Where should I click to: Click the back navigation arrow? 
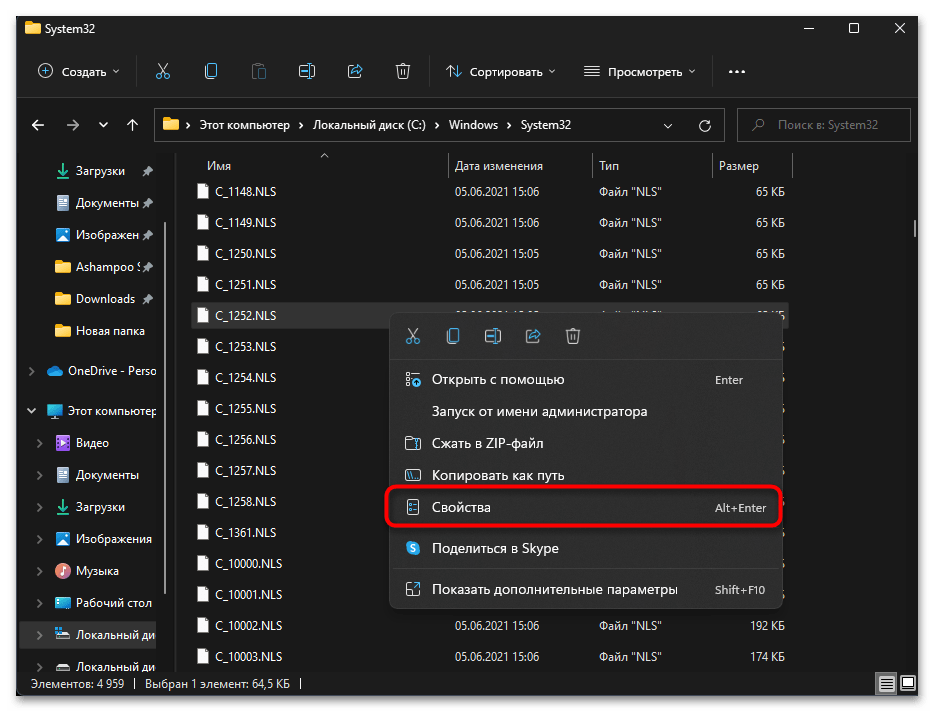pyautogui.click(x=38, y=124)
